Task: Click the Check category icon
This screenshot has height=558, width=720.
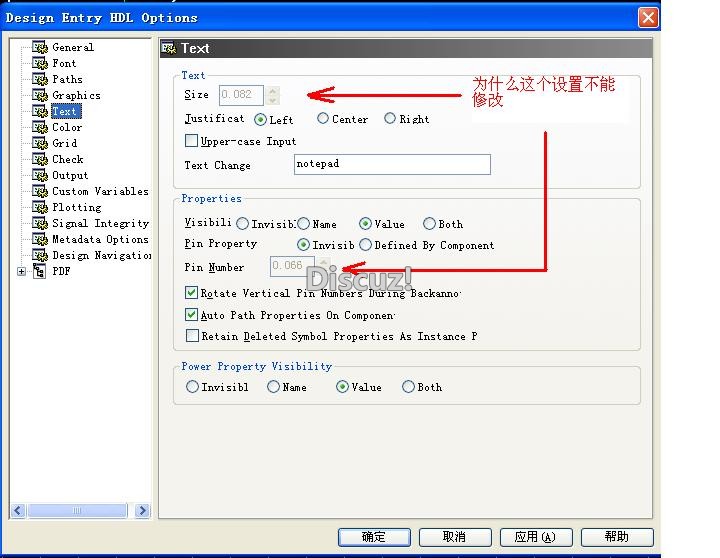Action: [40, 159]
